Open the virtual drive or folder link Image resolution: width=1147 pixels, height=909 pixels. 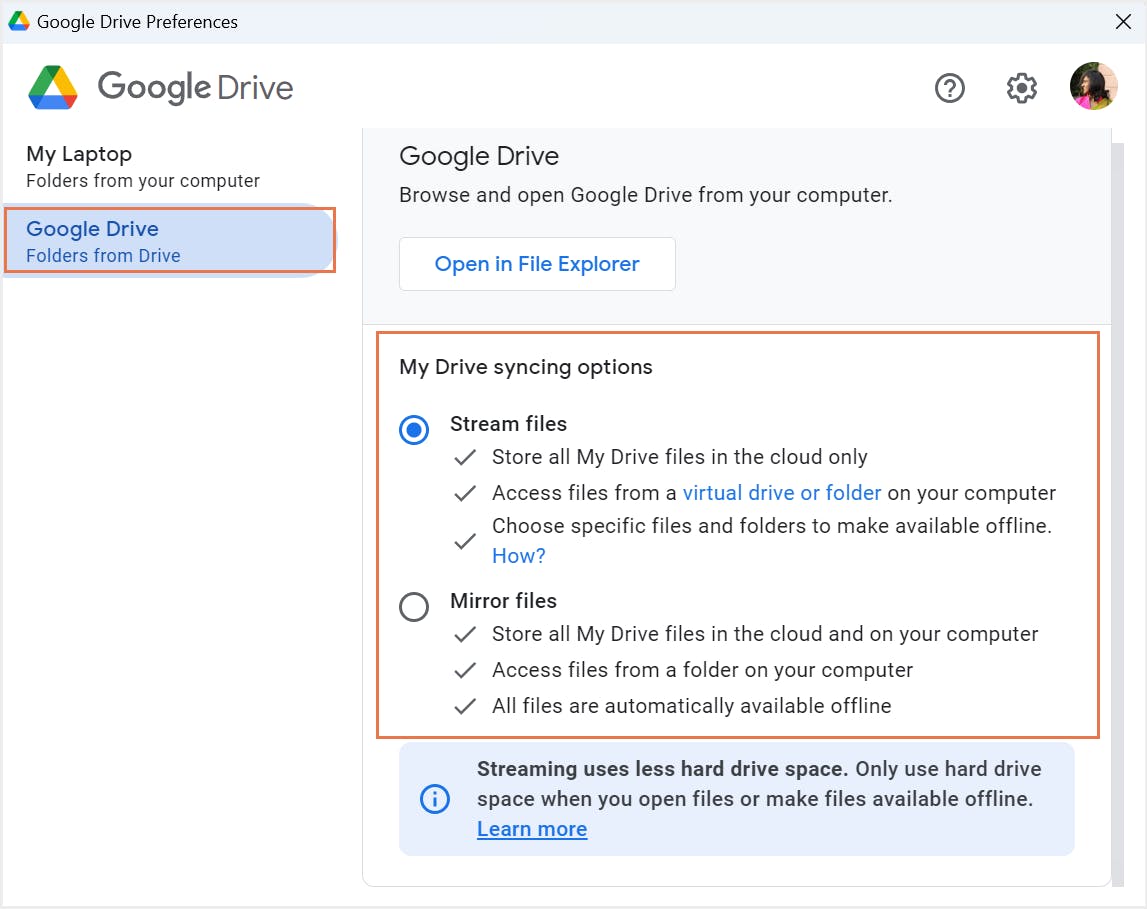[782, 493]
